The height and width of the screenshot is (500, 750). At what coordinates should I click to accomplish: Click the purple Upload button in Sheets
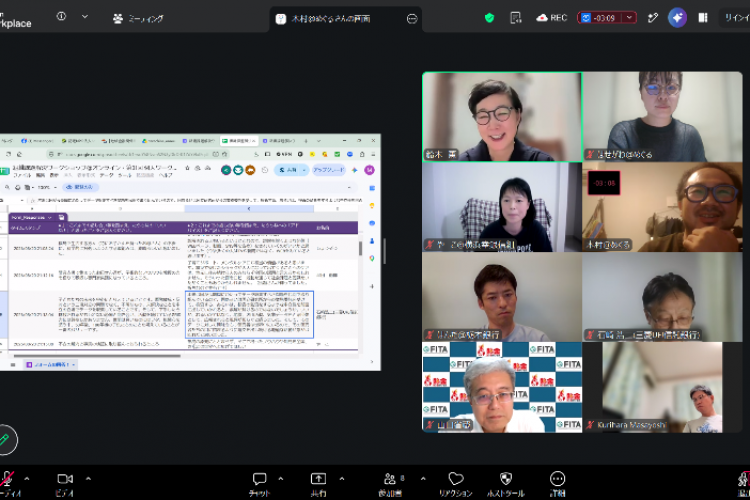[x=329, y=170]
